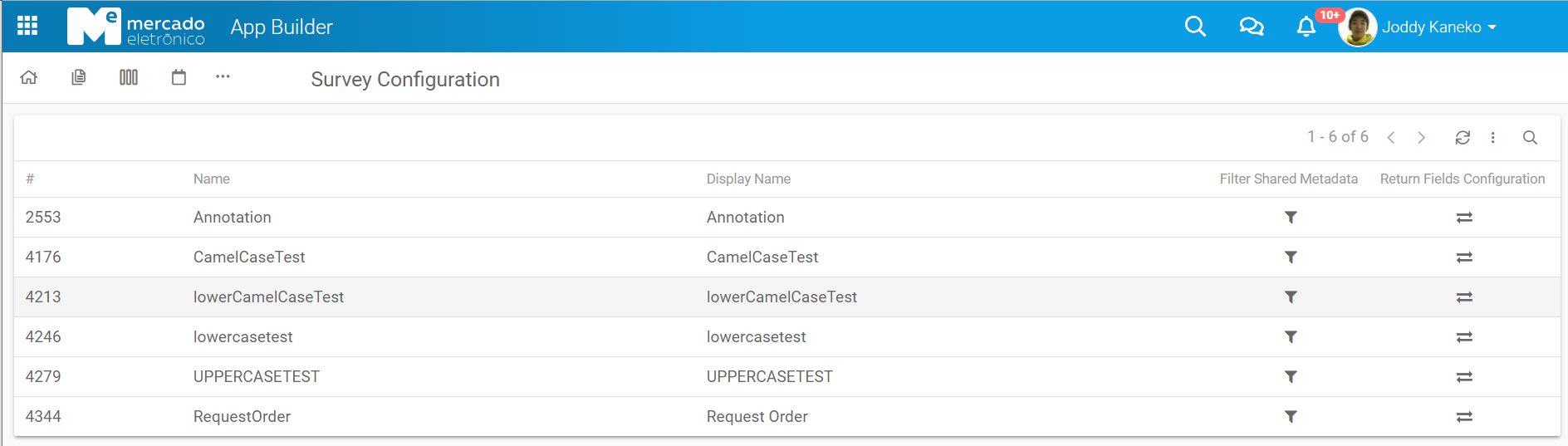
Task: Open return fields configuration for RequestOrder
Action: click(1464, 417)
